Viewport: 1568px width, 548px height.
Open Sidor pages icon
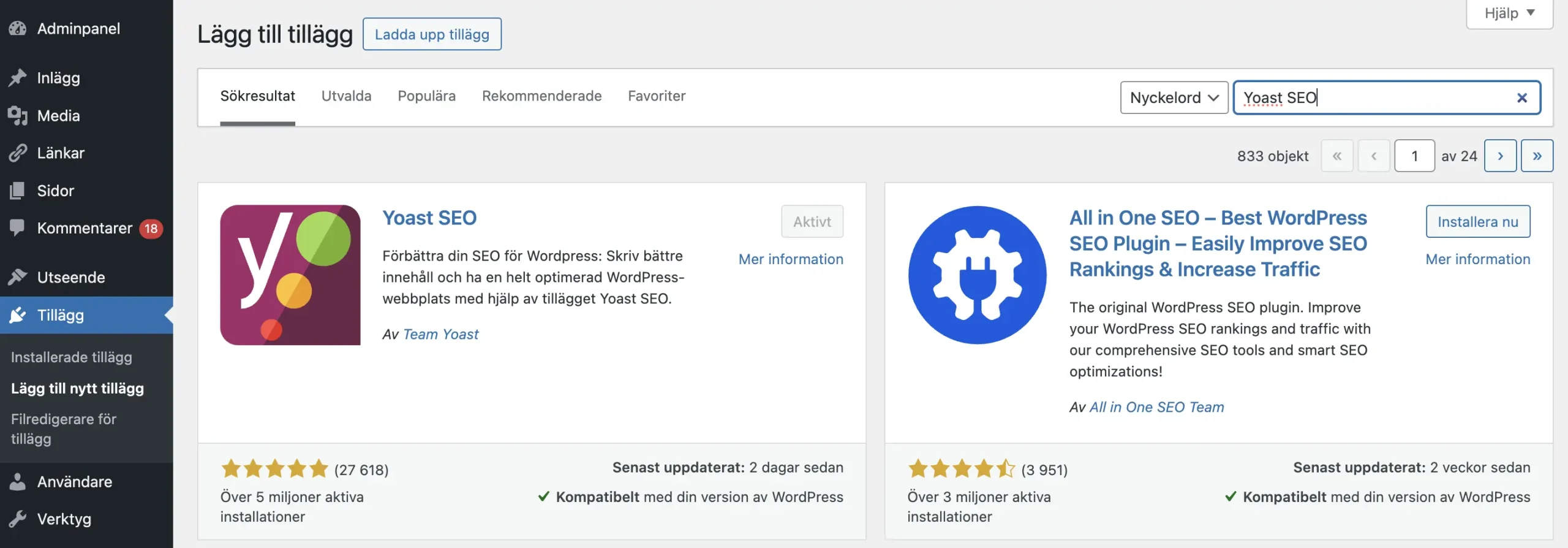tap(18, 191)
